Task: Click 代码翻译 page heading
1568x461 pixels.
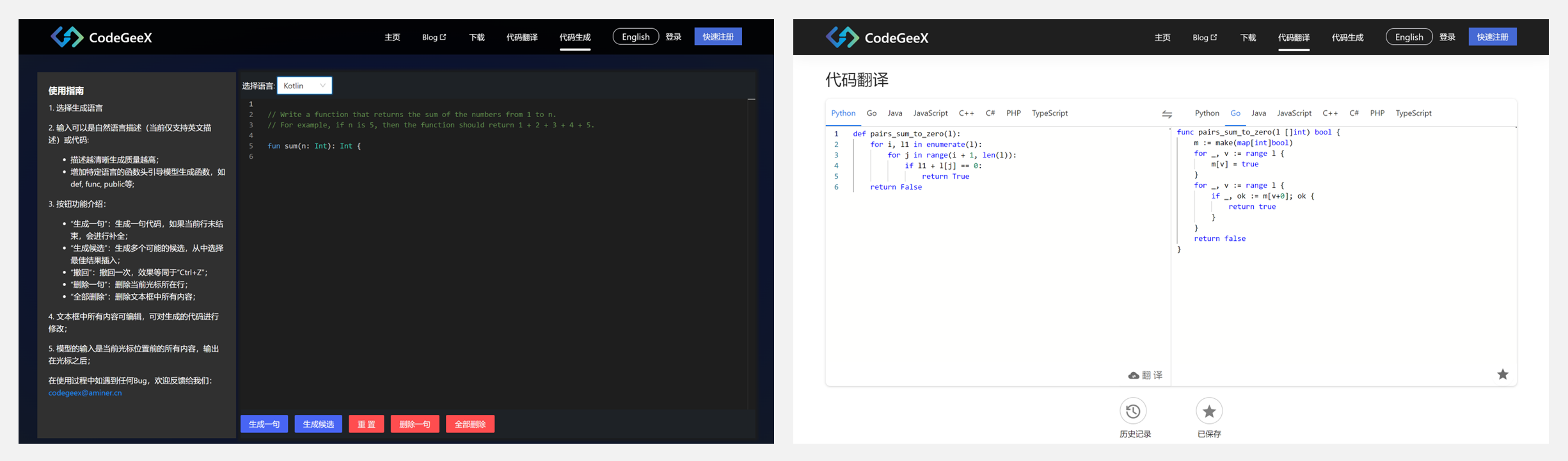Action: point(857,80)
